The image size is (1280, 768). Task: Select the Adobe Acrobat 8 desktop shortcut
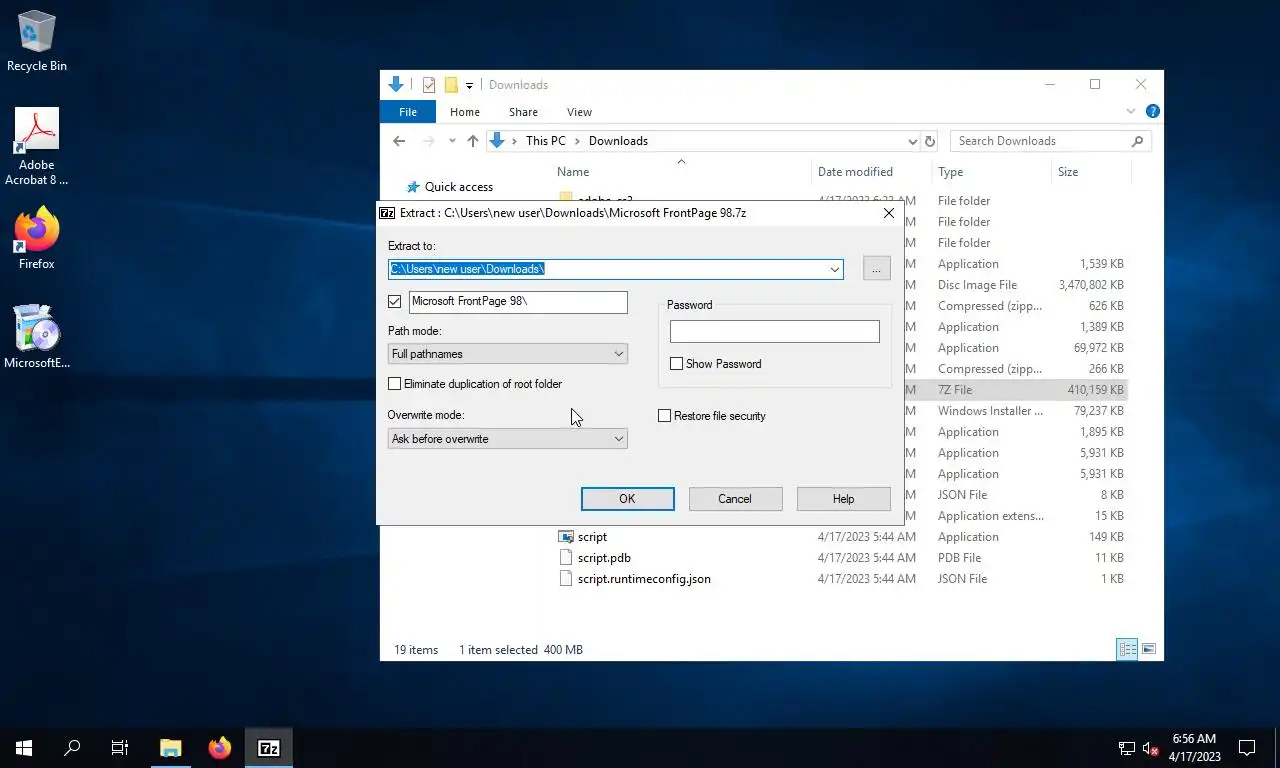37,147
